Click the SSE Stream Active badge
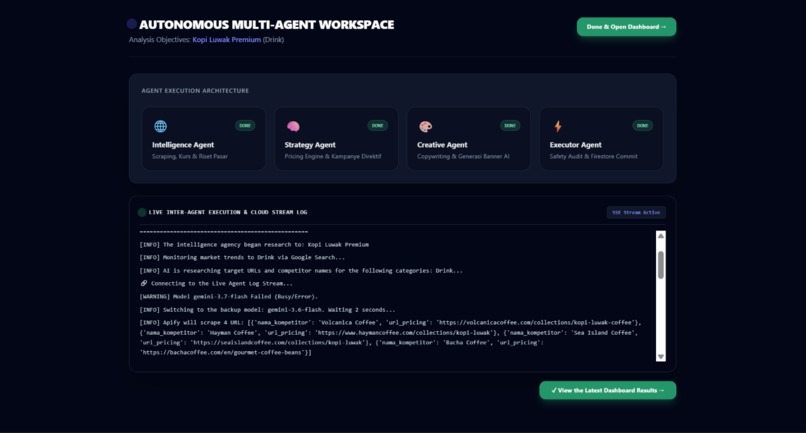This screenshot has height=433, width=806. pyautogui.click(x=636, y=212)
